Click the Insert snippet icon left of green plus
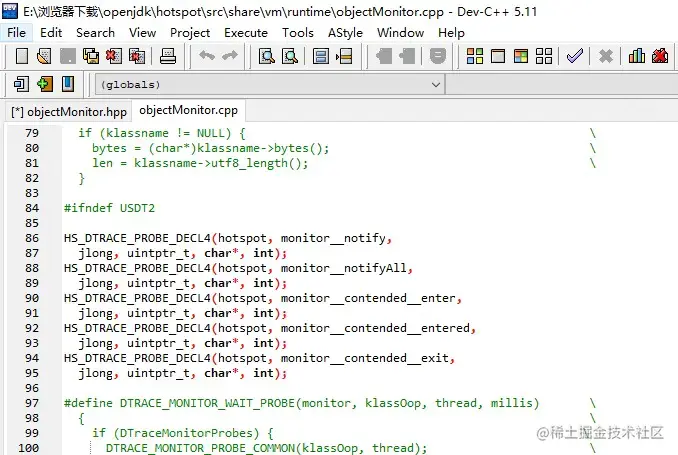The image size is (678, 455). pos(21,84)
